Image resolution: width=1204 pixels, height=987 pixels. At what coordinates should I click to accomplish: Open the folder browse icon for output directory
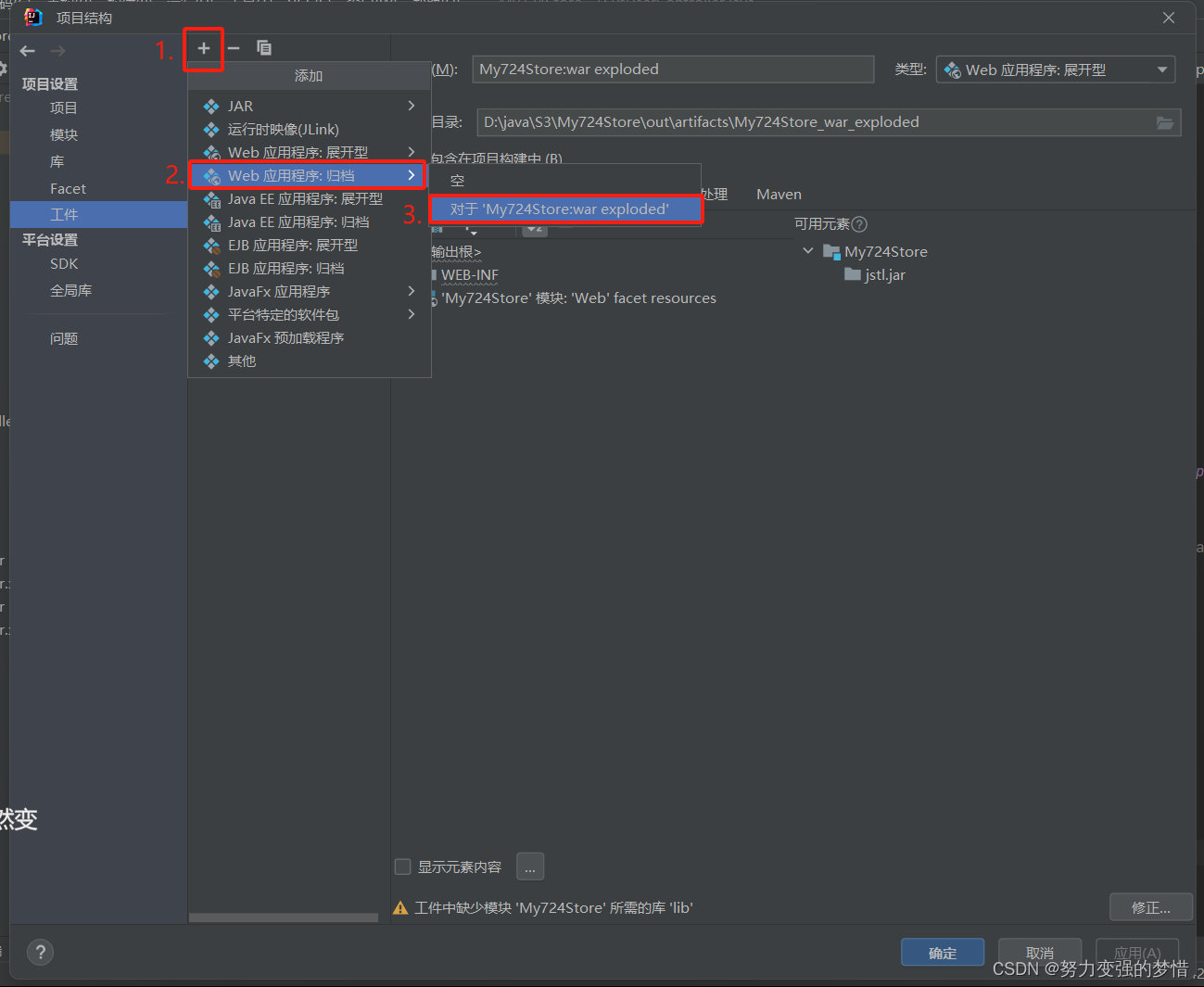coord(1165,122)
